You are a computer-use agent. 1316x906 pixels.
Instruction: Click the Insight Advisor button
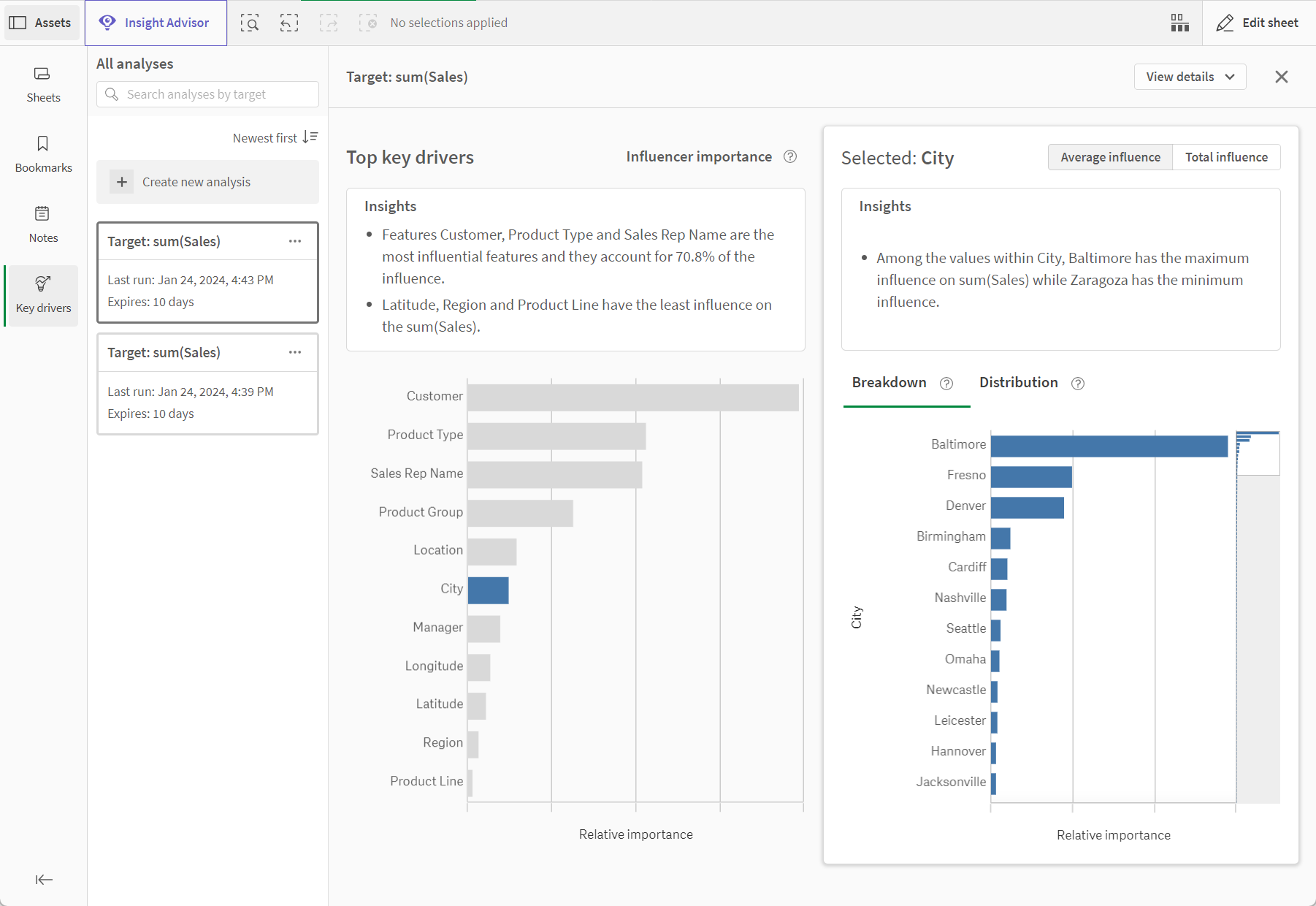click(156, 23)
